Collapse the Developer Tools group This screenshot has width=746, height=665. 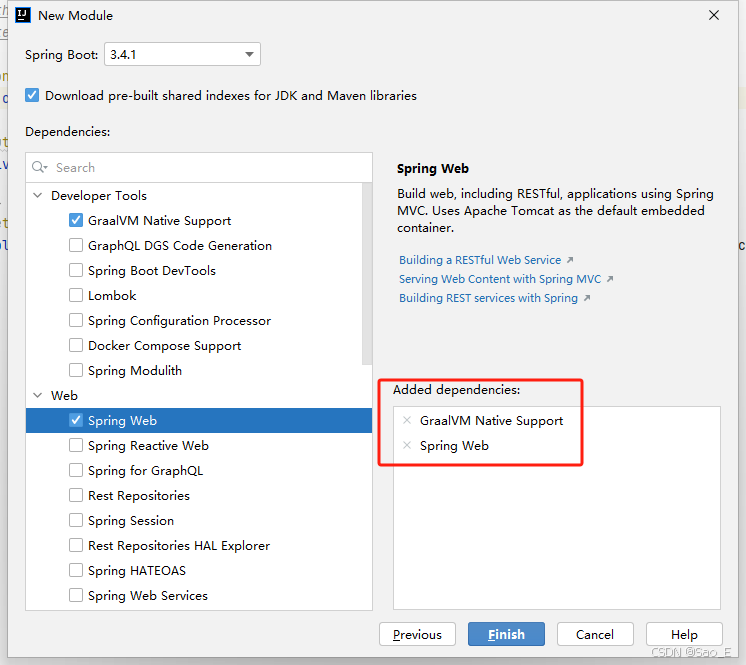38,196
